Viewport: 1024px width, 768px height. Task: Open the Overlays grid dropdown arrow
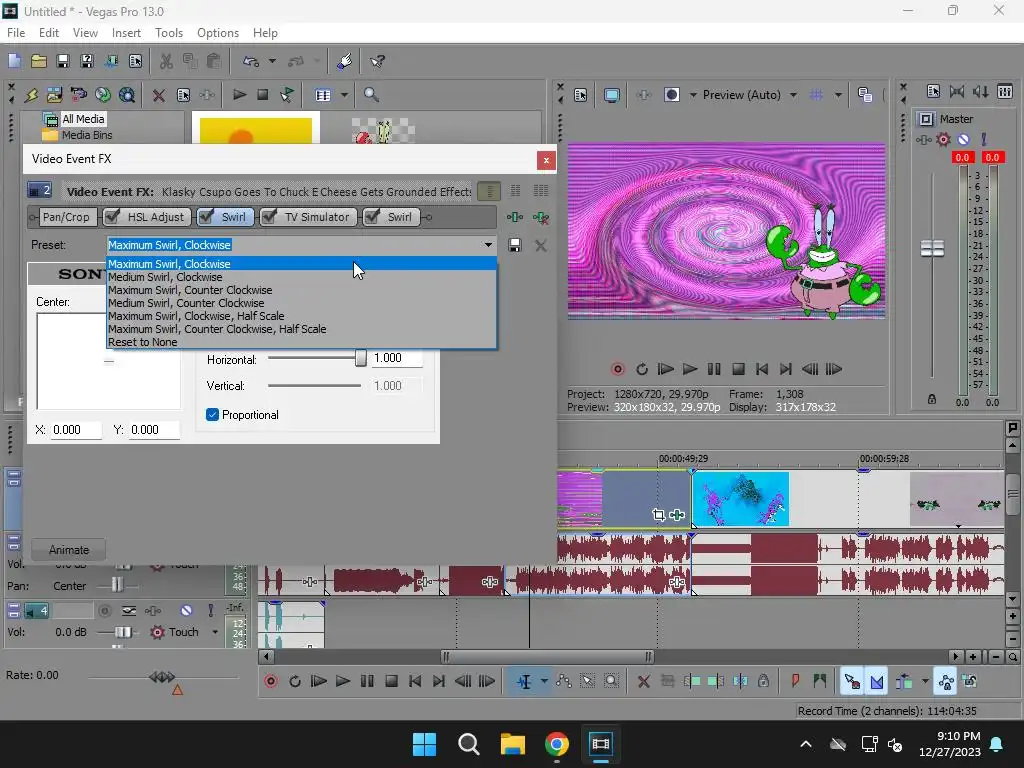coord(838,95)
